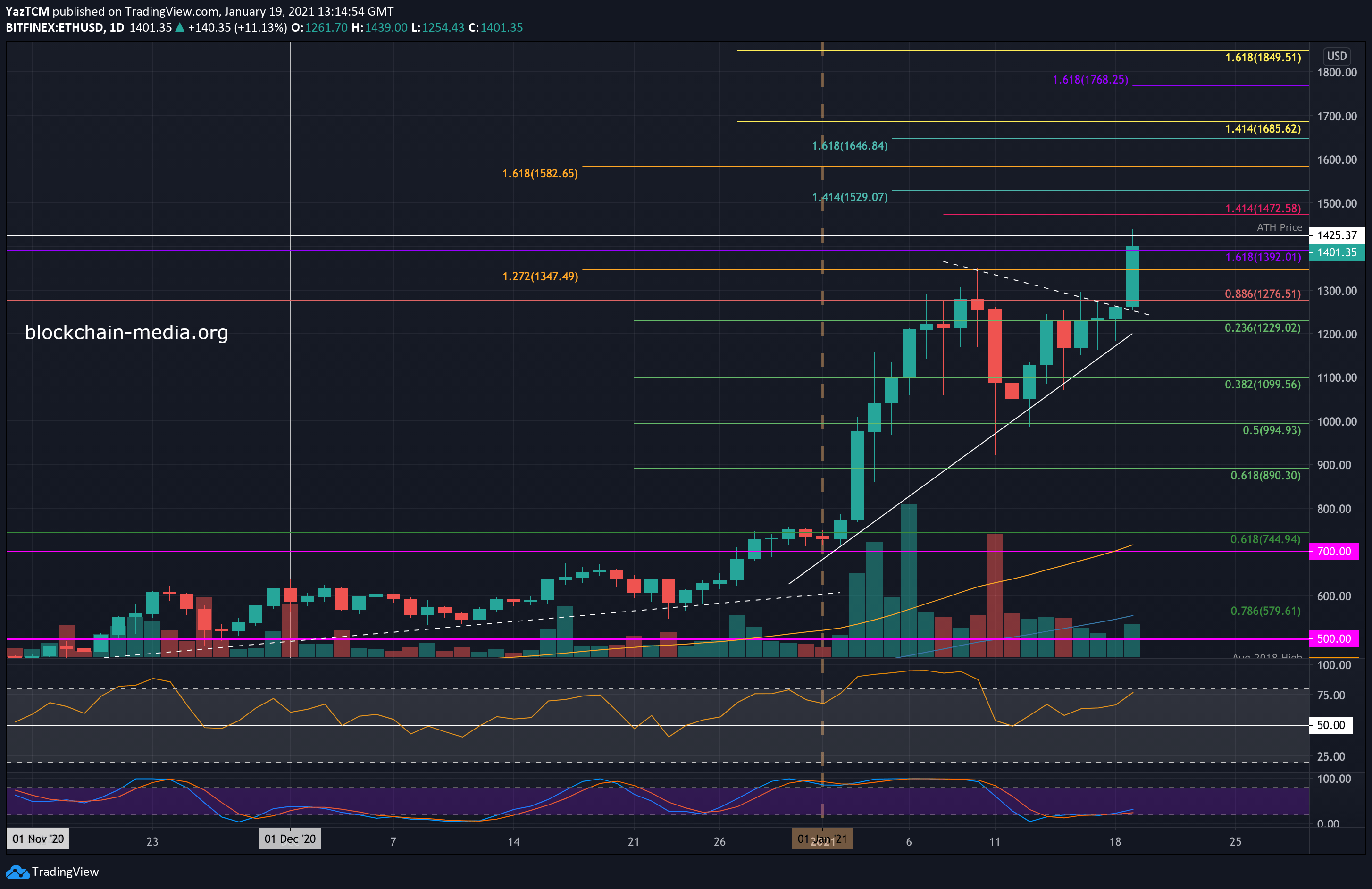
Task: Click the 1000.00 price axis label
Action: (x=1337, y=421)
